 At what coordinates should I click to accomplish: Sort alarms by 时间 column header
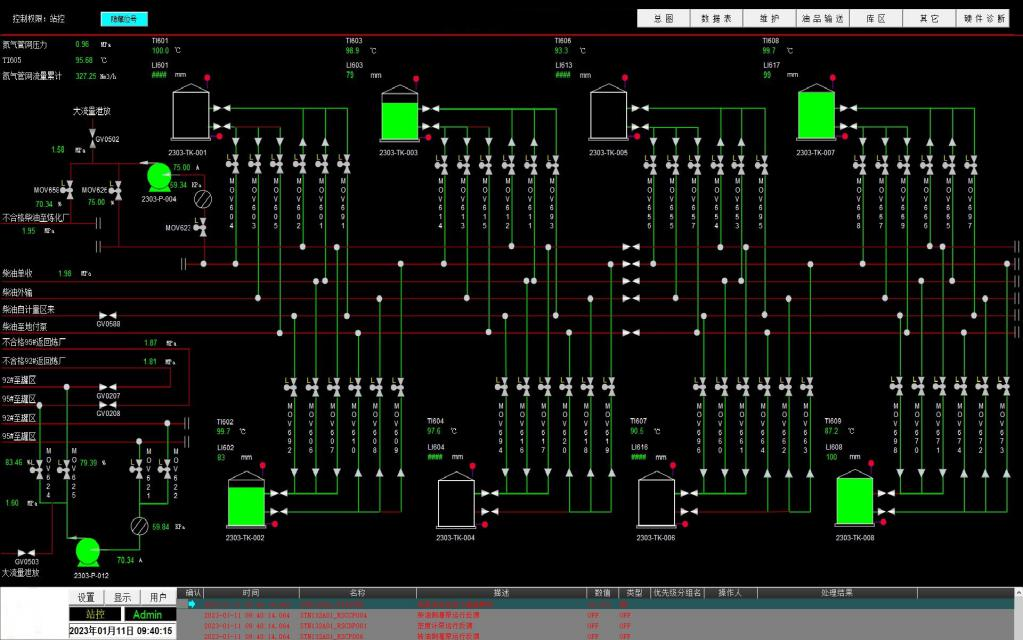(x=251, y=592)
